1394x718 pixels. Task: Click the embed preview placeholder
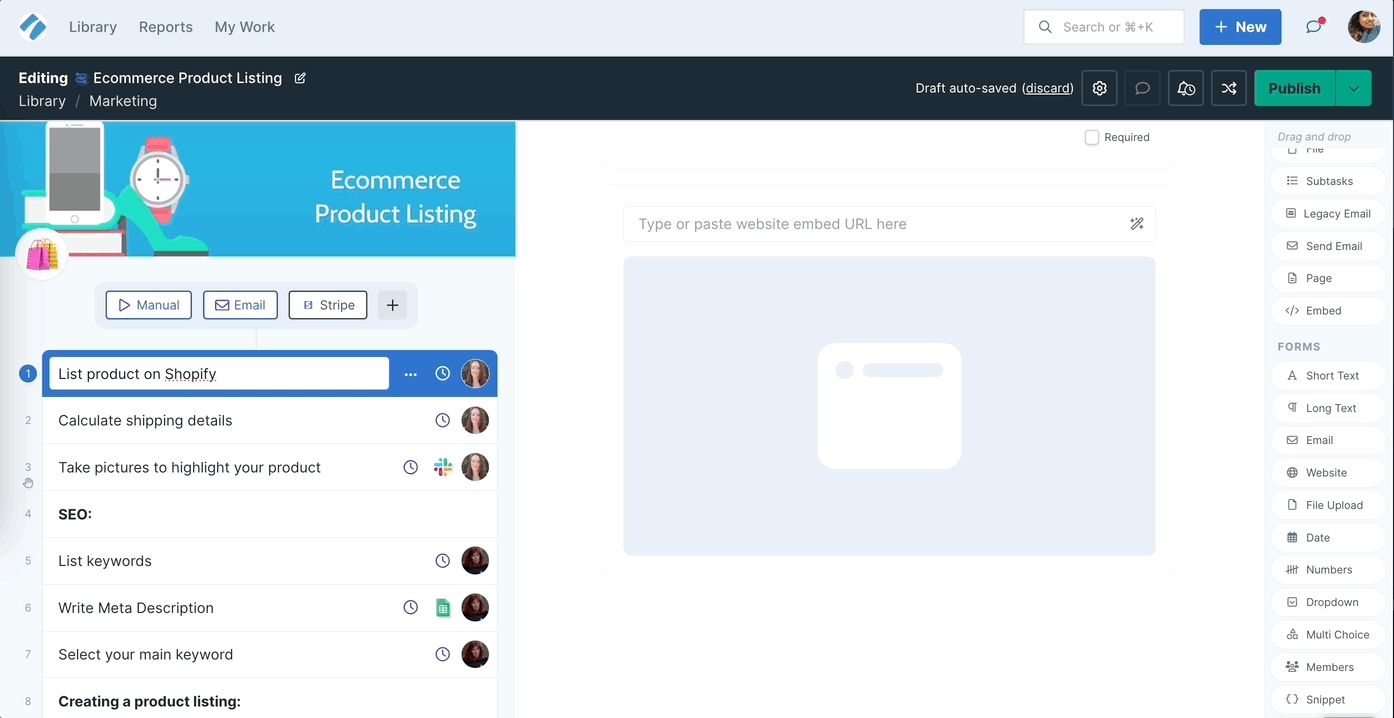[889, 406]
